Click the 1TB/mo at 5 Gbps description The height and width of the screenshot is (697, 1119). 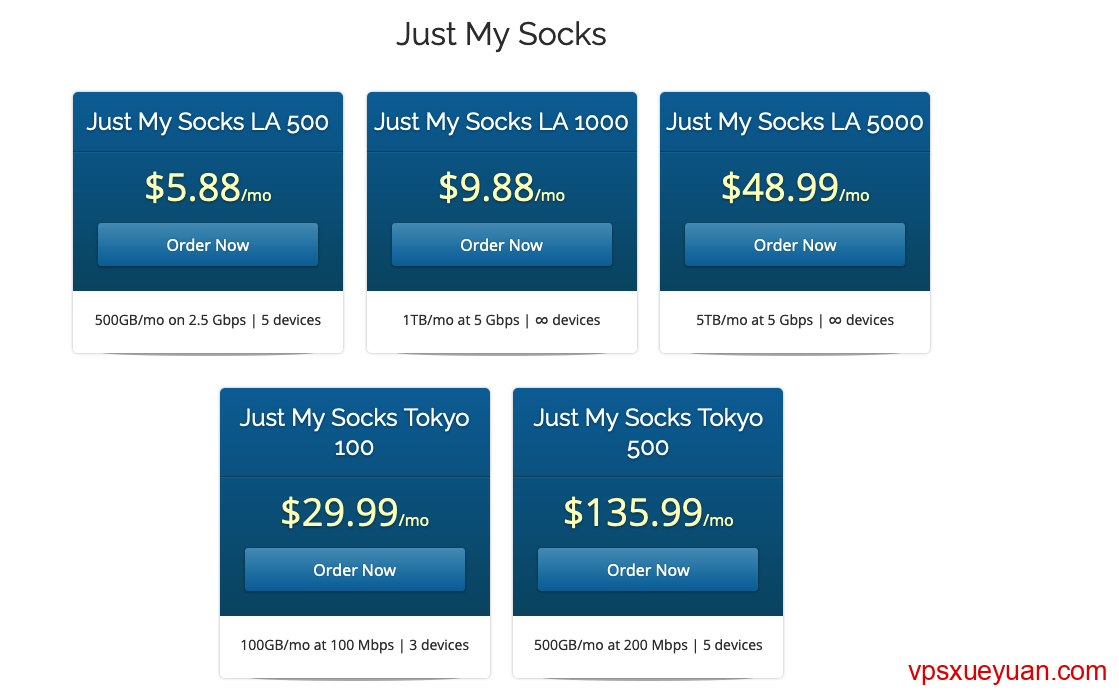pos(501,321)
